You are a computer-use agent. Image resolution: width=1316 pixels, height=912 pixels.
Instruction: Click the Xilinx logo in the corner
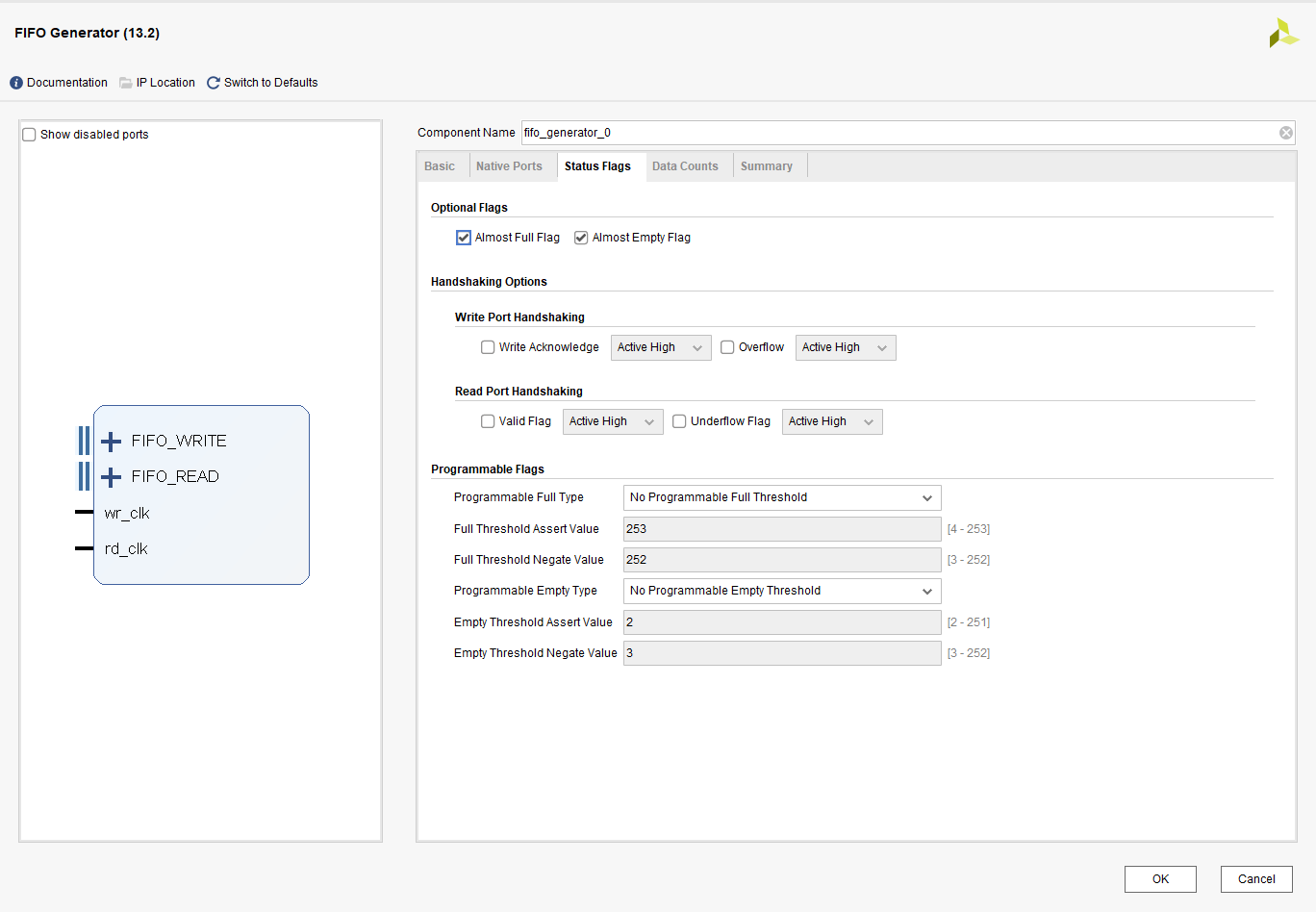click(1283, 34)
